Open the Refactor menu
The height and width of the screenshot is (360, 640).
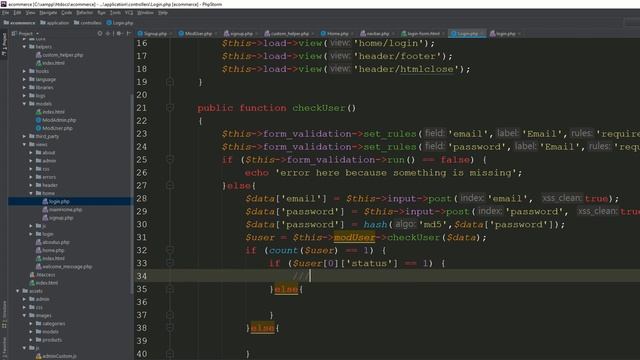click(84, 13)
